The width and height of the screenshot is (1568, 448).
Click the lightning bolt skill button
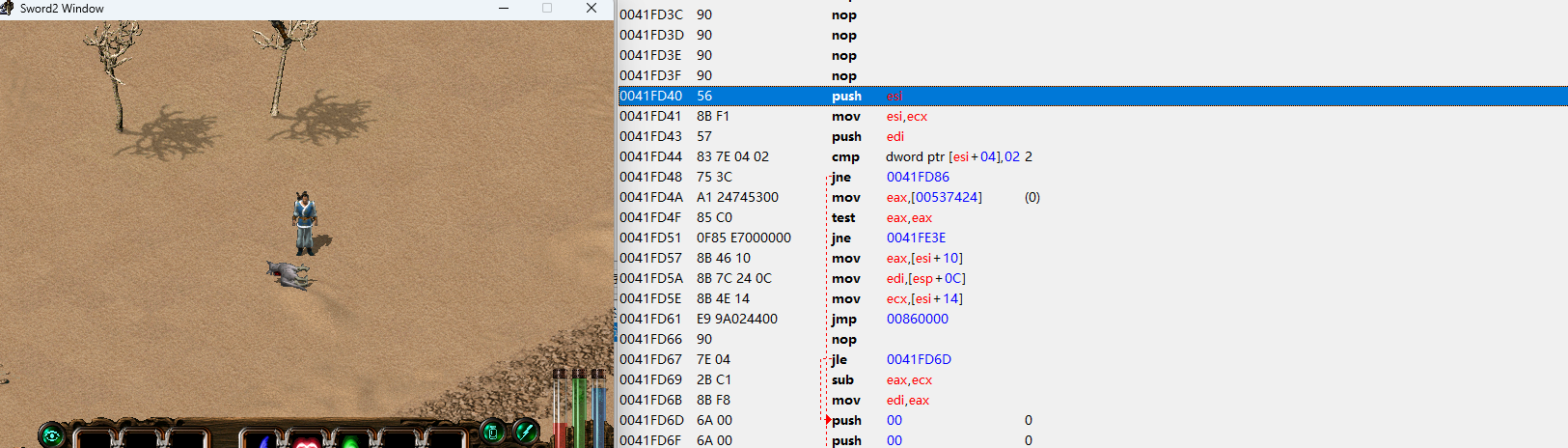pyautogui.click(x=526, y=431)
